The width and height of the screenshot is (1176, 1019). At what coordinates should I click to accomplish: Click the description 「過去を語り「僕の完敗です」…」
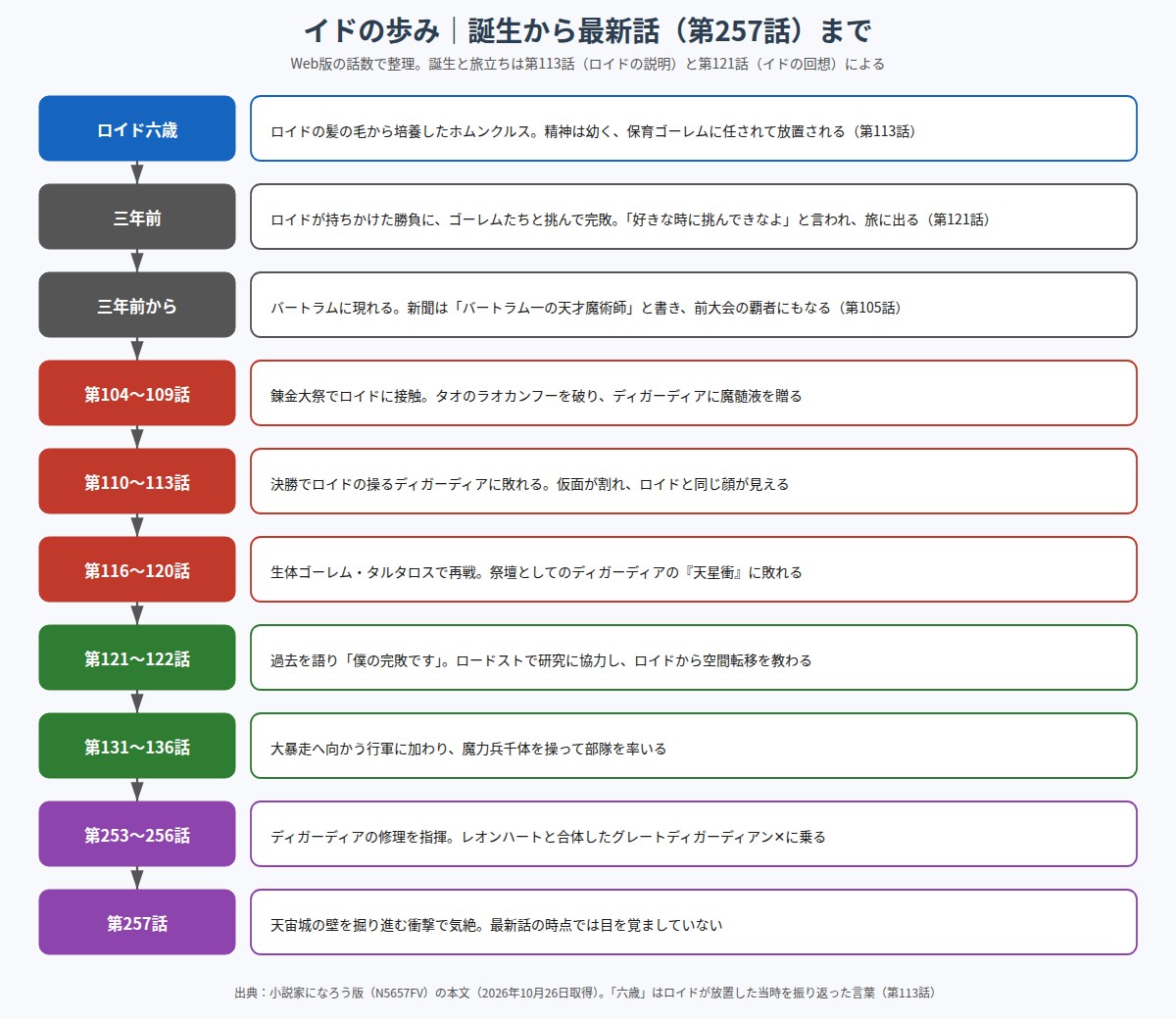(694, 657)
